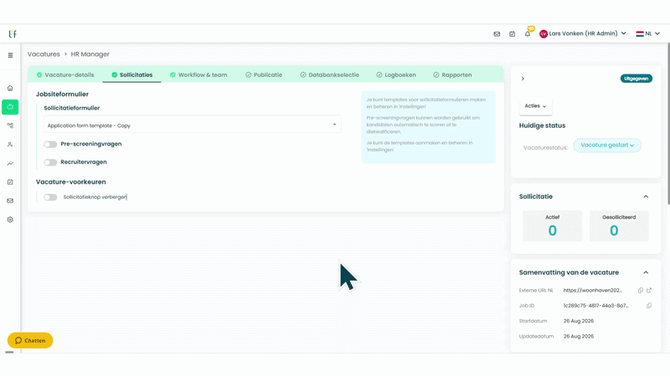Open the Logboeken tab

(x=396, y=75)
